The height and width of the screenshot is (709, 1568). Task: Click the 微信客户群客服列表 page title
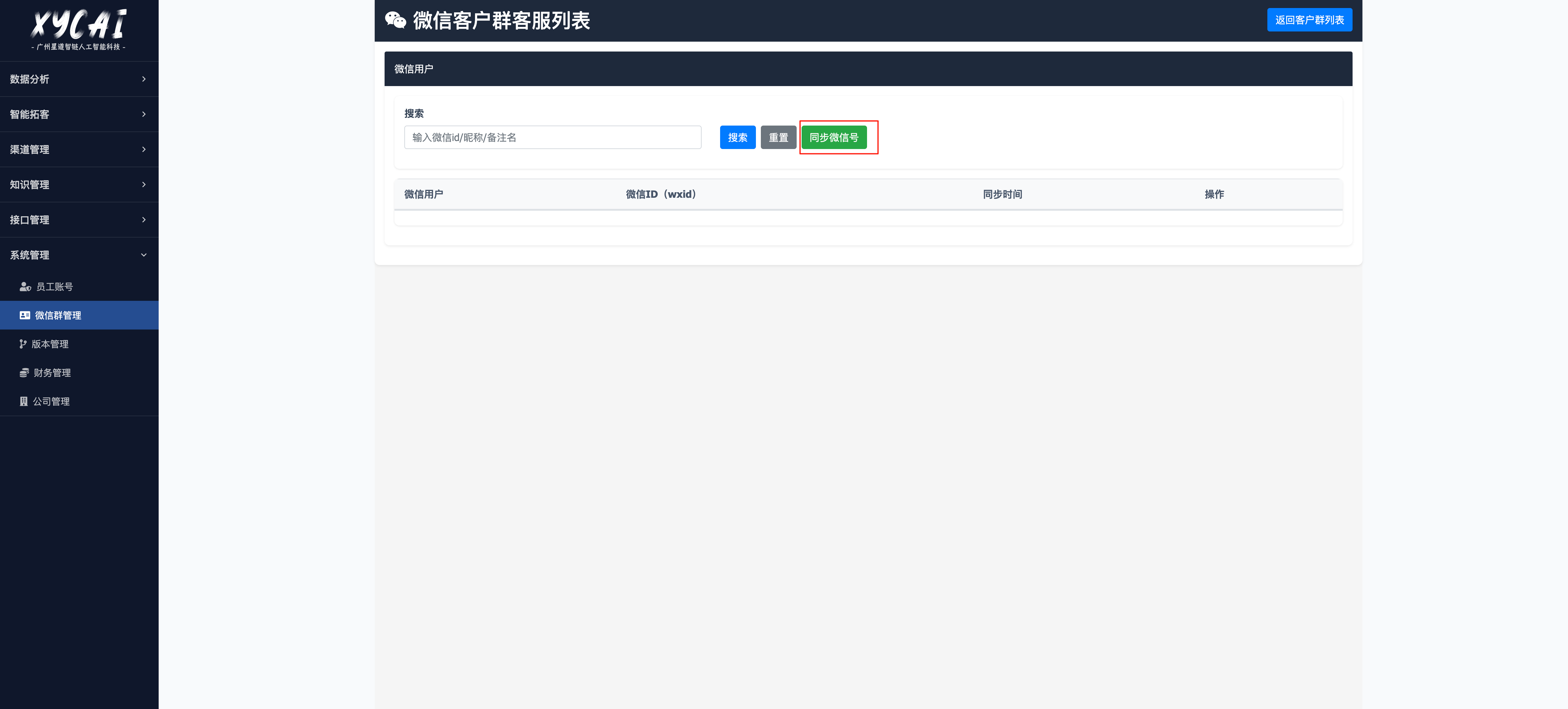tap(502, 21)
